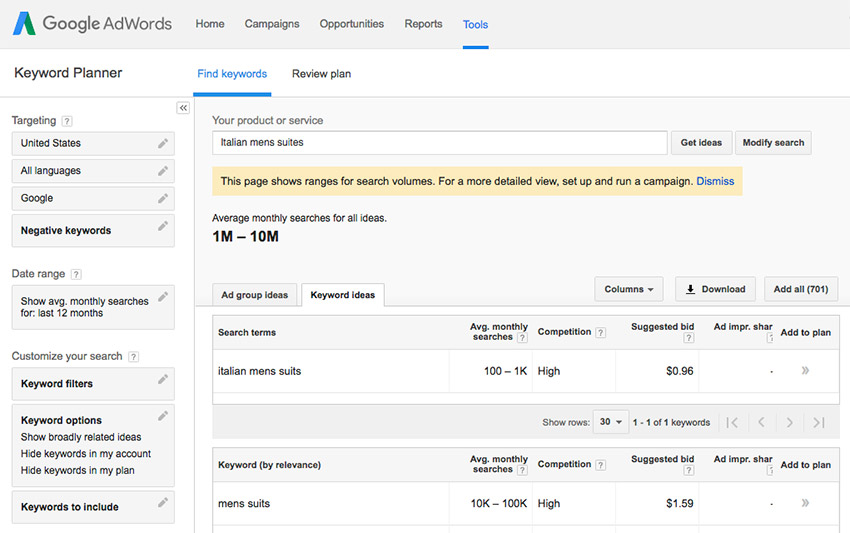This screenshot has width=850, height=533.
Task: Collapse the left sidebar with double-chevron icon
Action: [x=183, y=108]
